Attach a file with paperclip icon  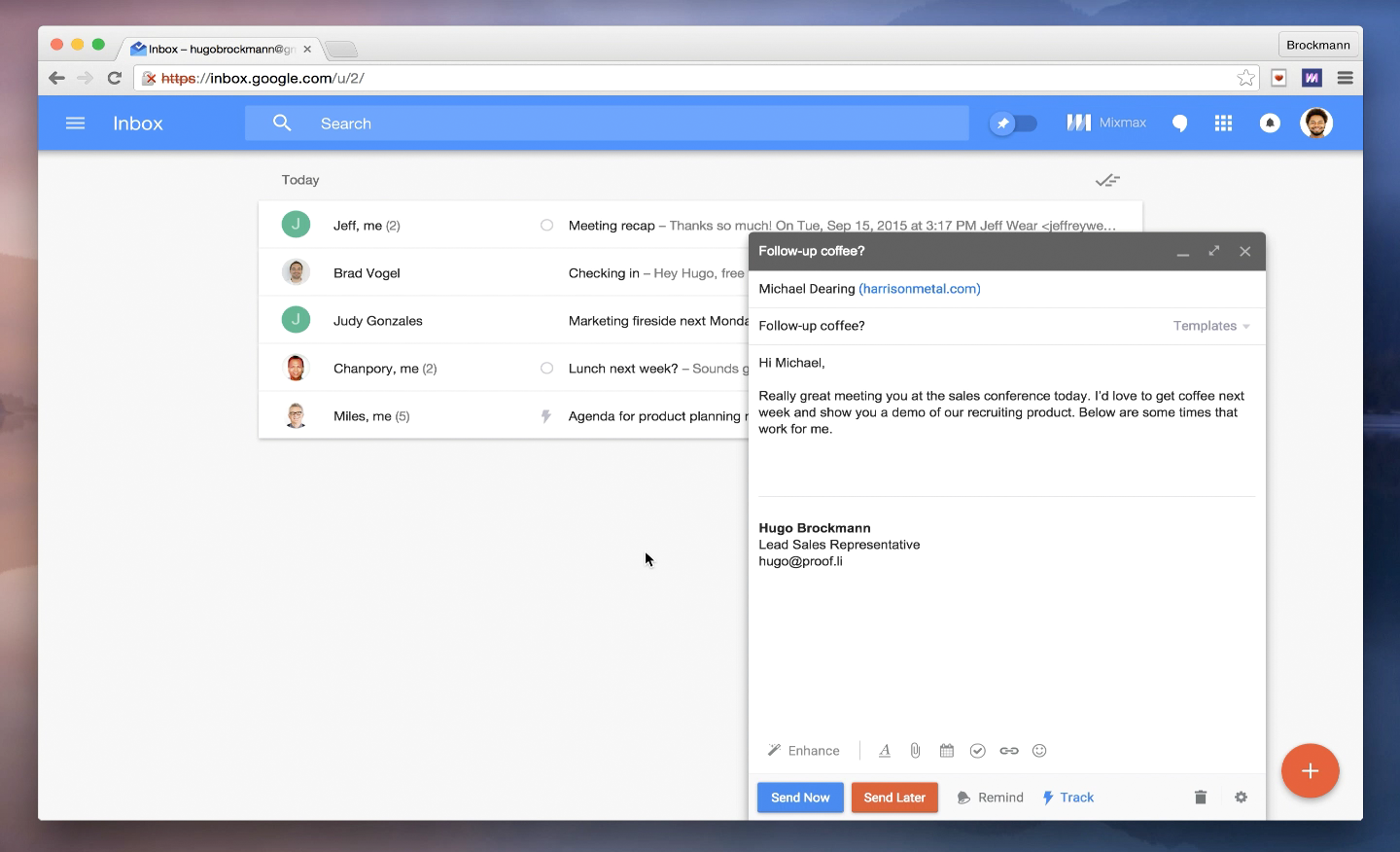[x=915, y=751]
